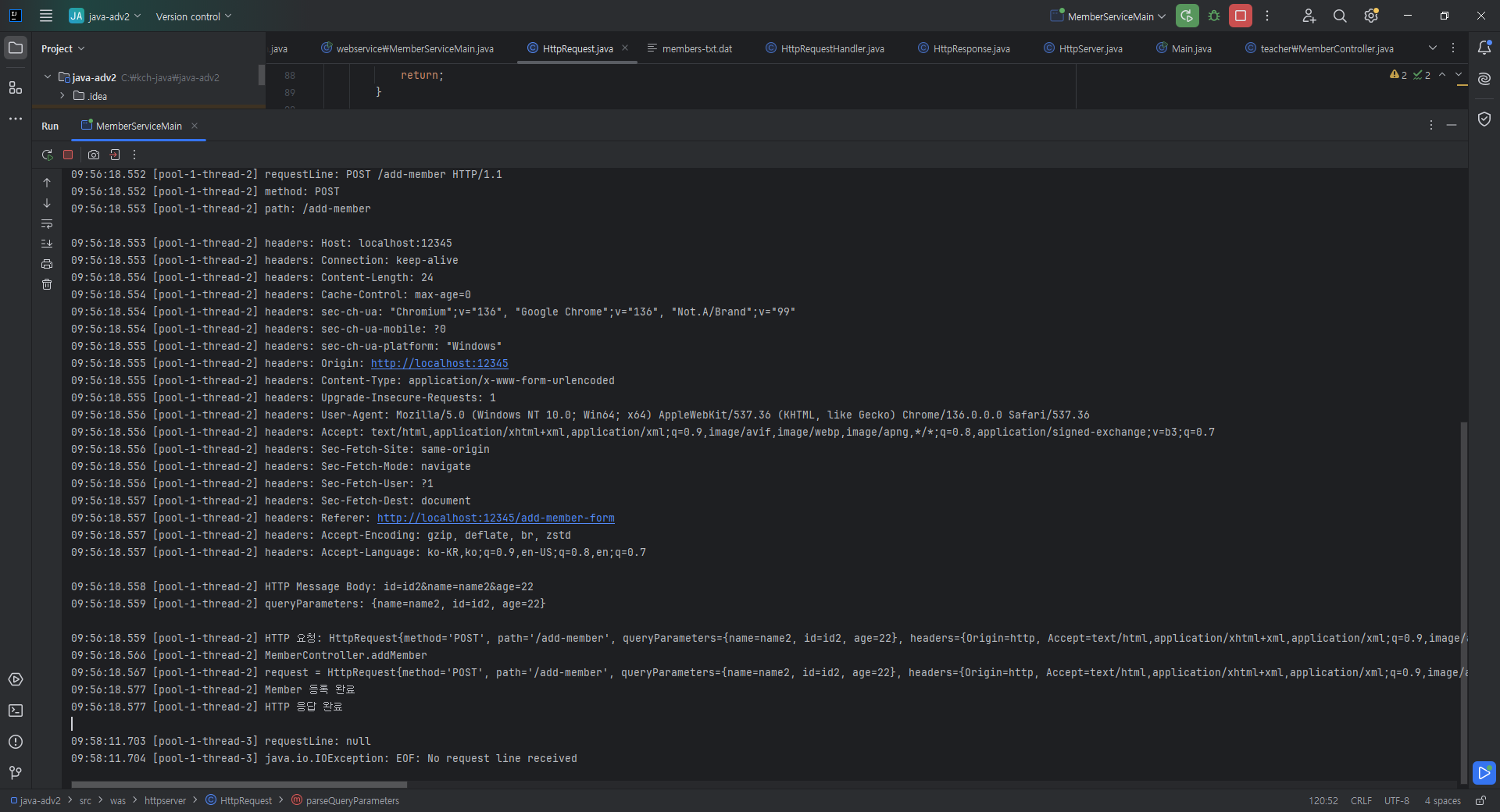Screen dimensions: 1500x812
Task: Show more tool windows ellipsis
Action: [16, 119]
